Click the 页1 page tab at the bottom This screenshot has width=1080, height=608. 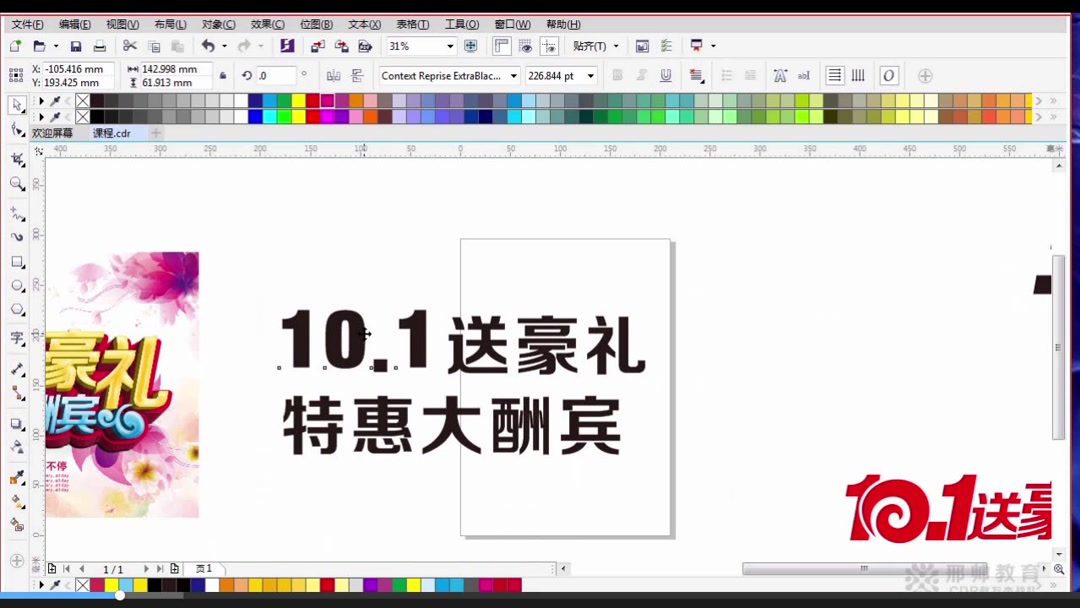(x=204, y=568)
